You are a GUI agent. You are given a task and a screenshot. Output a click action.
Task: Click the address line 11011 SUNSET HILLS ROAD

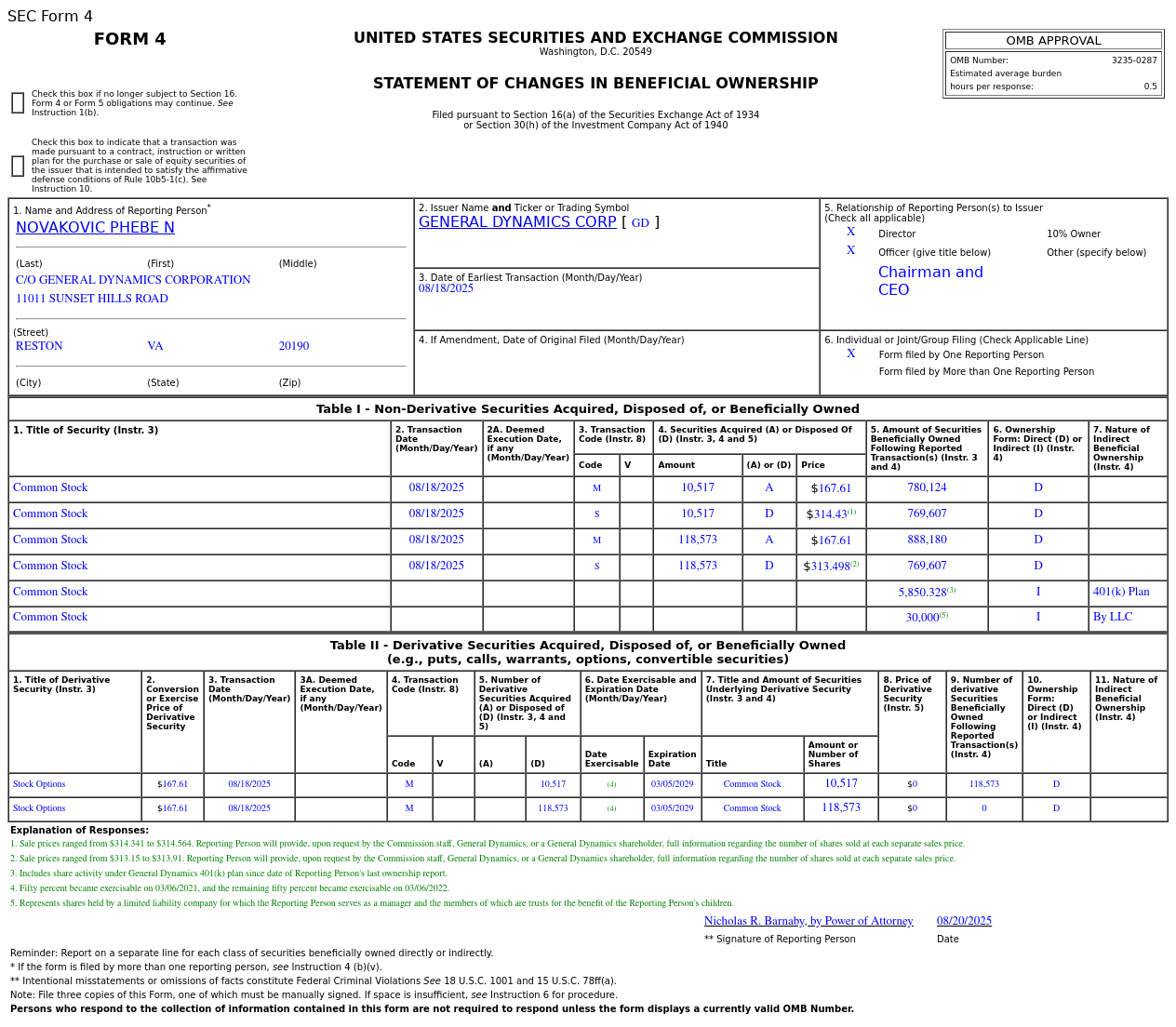point(92,299)
